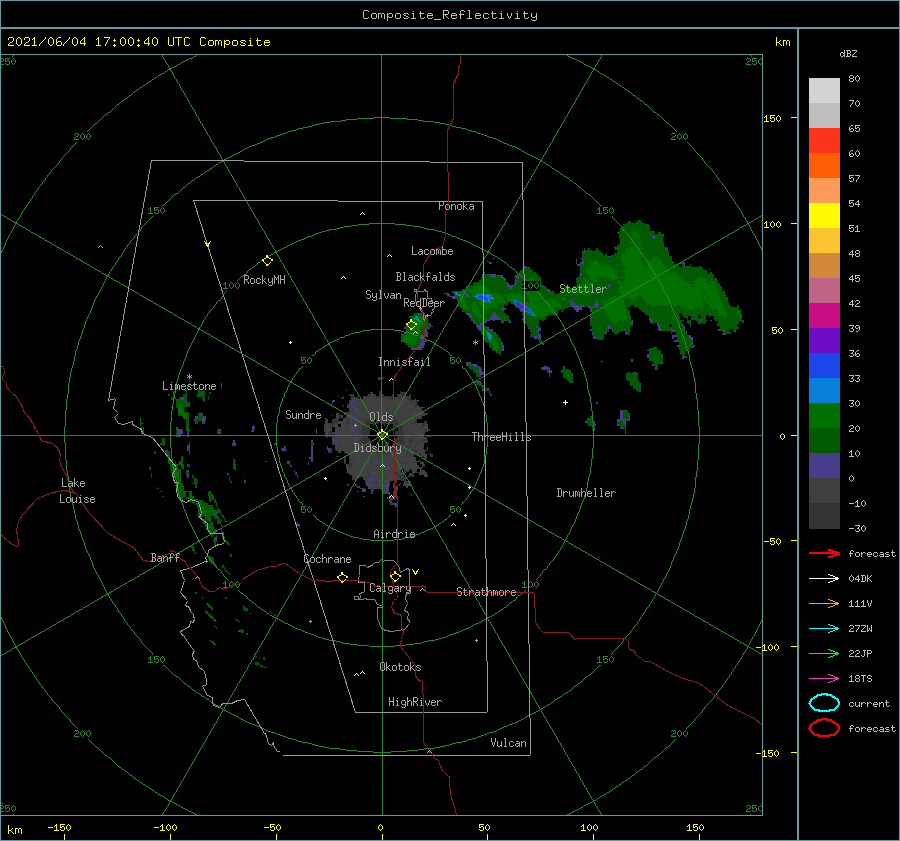Select the yellow 51-54 dBZ swatch
The image size is (900, 841).
pos(824,215)
